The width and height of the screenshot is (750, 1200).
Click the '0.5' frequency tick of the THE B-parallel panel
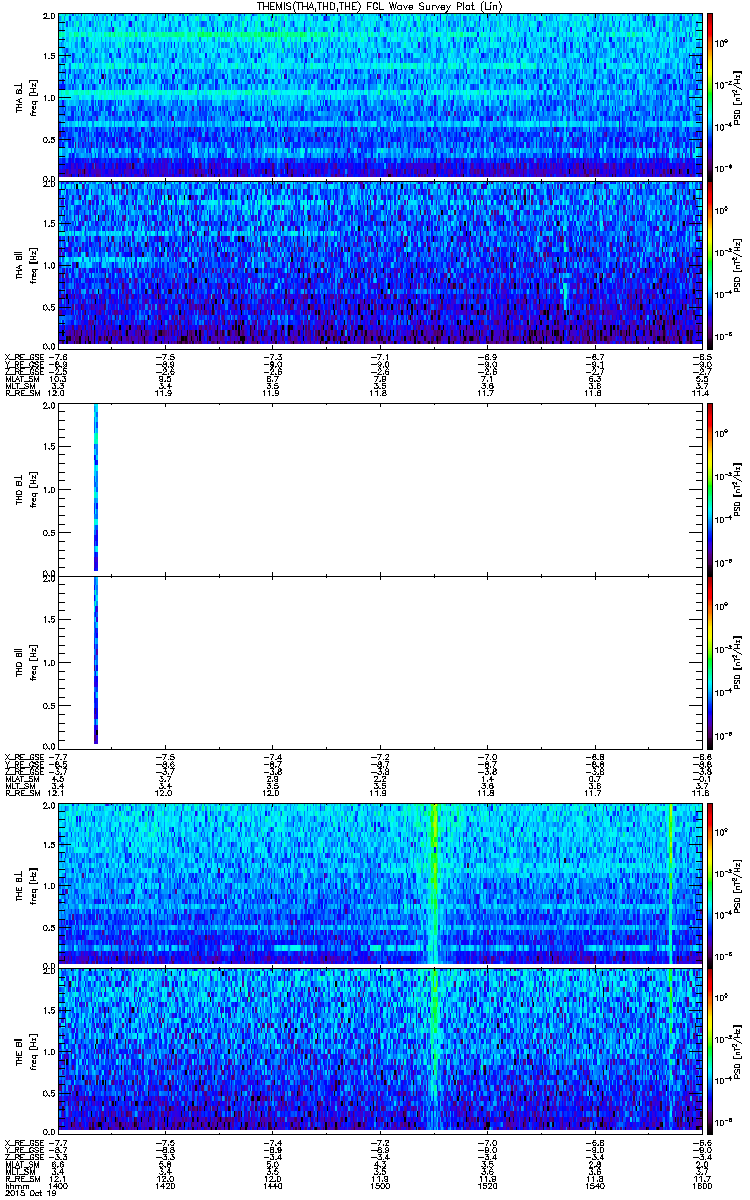pos(49,1090)
